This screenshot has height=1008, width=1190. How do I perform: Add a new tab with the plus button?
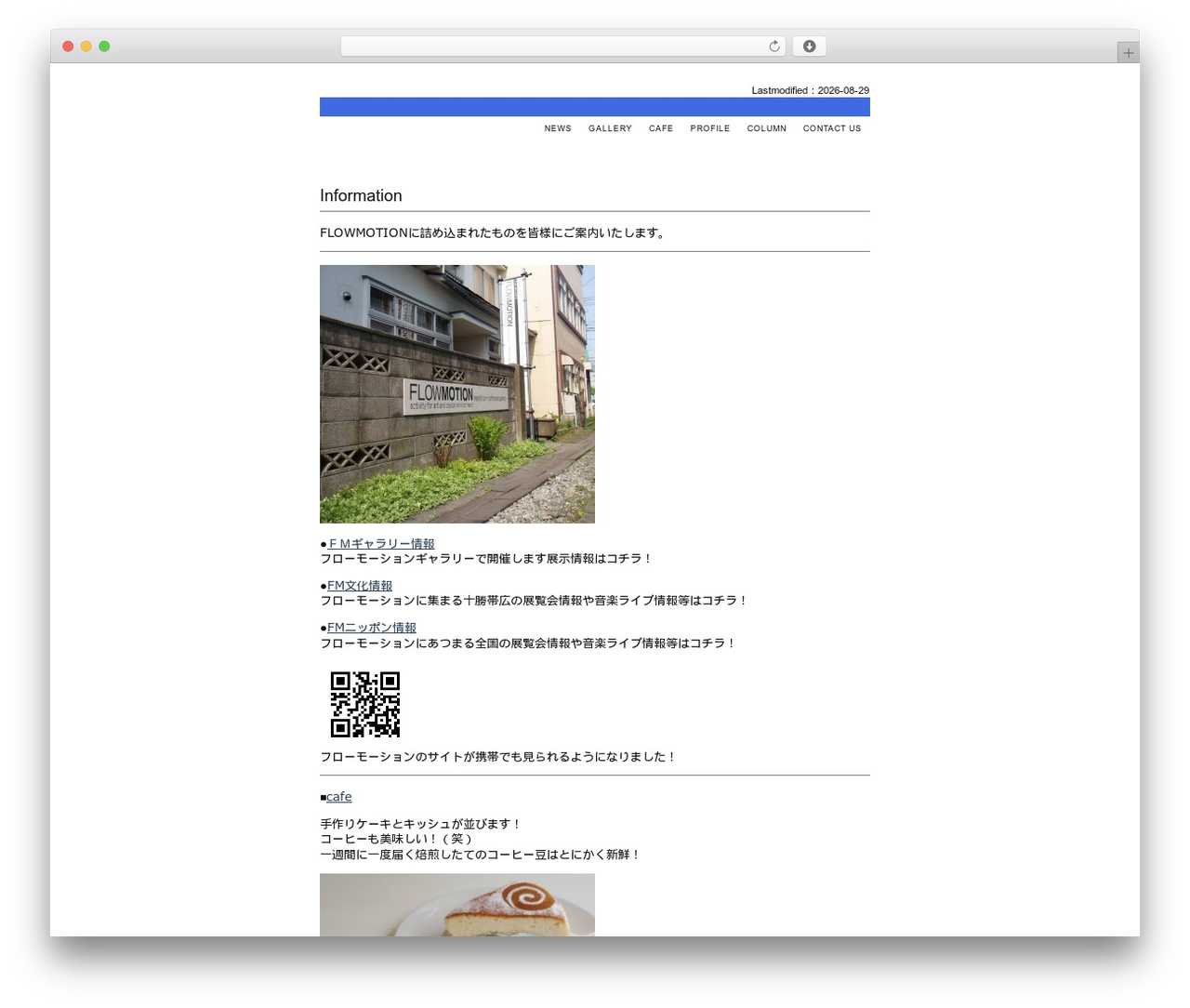[1128, 53]
